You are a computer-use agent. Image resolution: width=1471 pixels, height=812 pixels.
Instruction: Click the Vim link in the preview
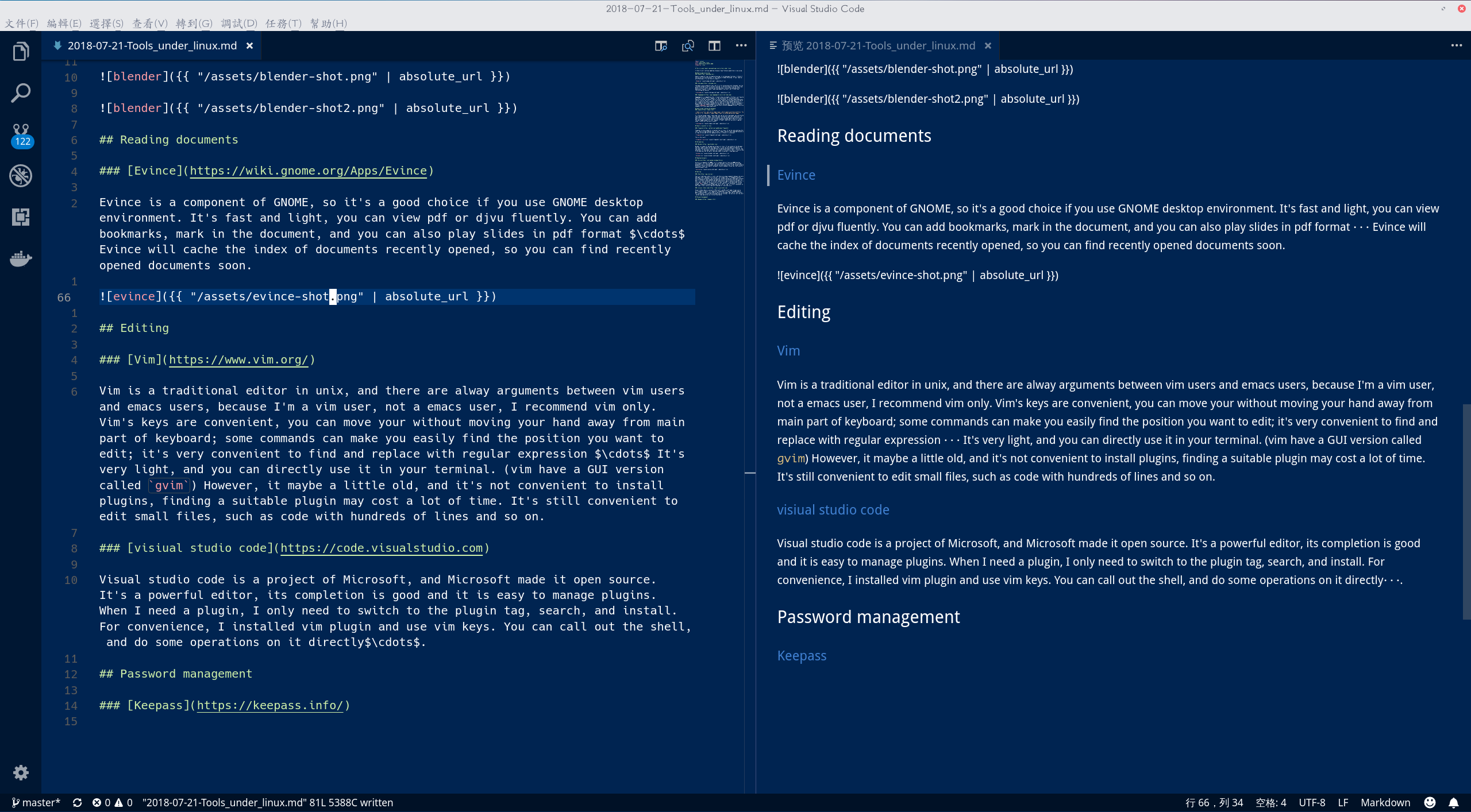tap(788, 351)
